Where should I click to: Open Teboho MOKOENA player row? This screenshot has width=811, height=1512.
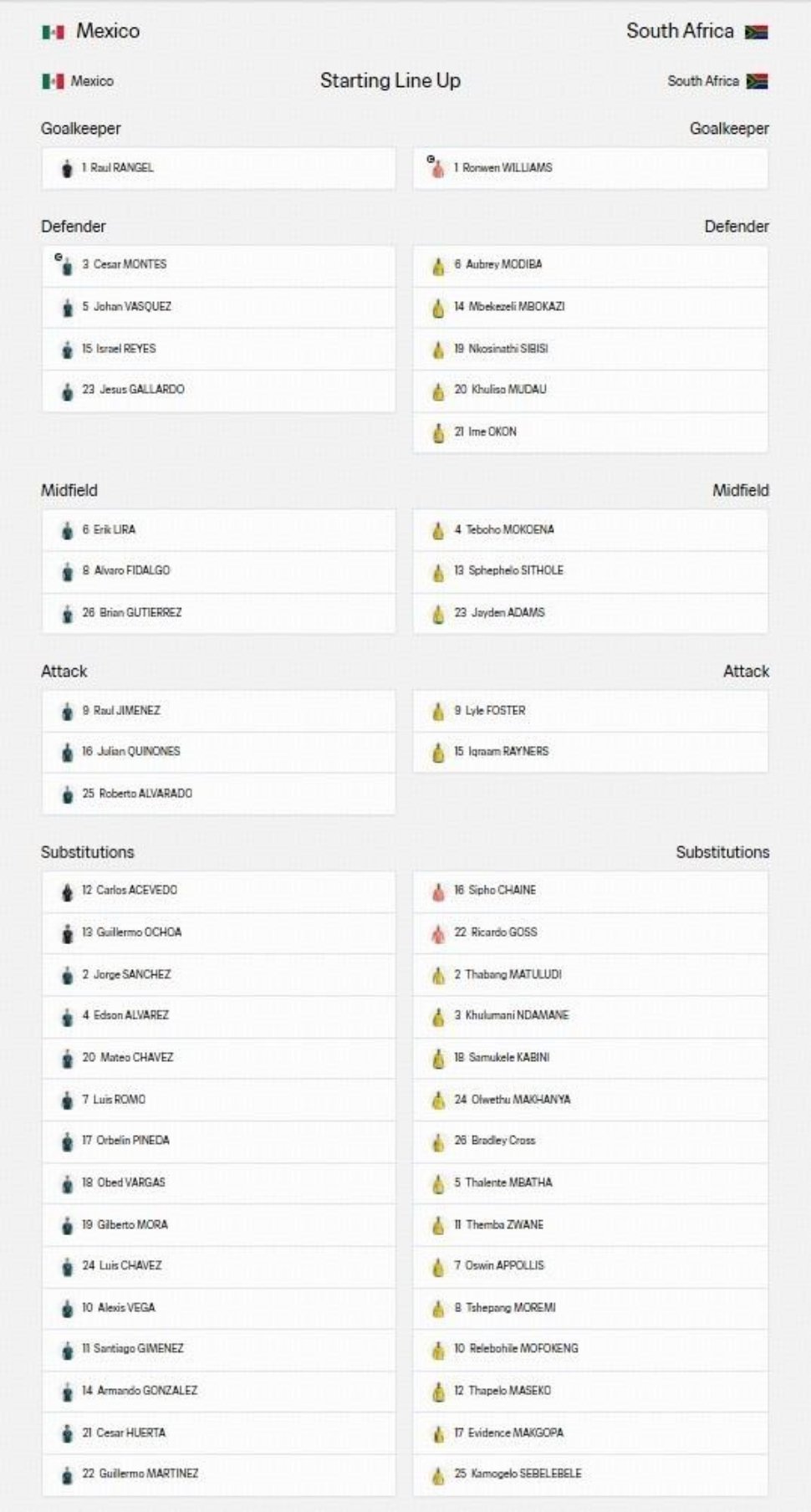coord(590,530)
